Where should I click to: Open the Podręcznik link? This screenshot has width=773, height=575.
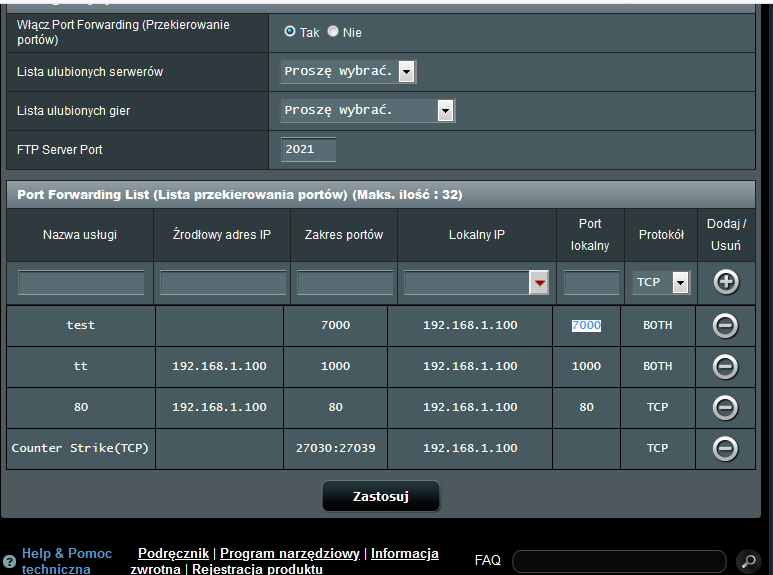coord(174,553)
